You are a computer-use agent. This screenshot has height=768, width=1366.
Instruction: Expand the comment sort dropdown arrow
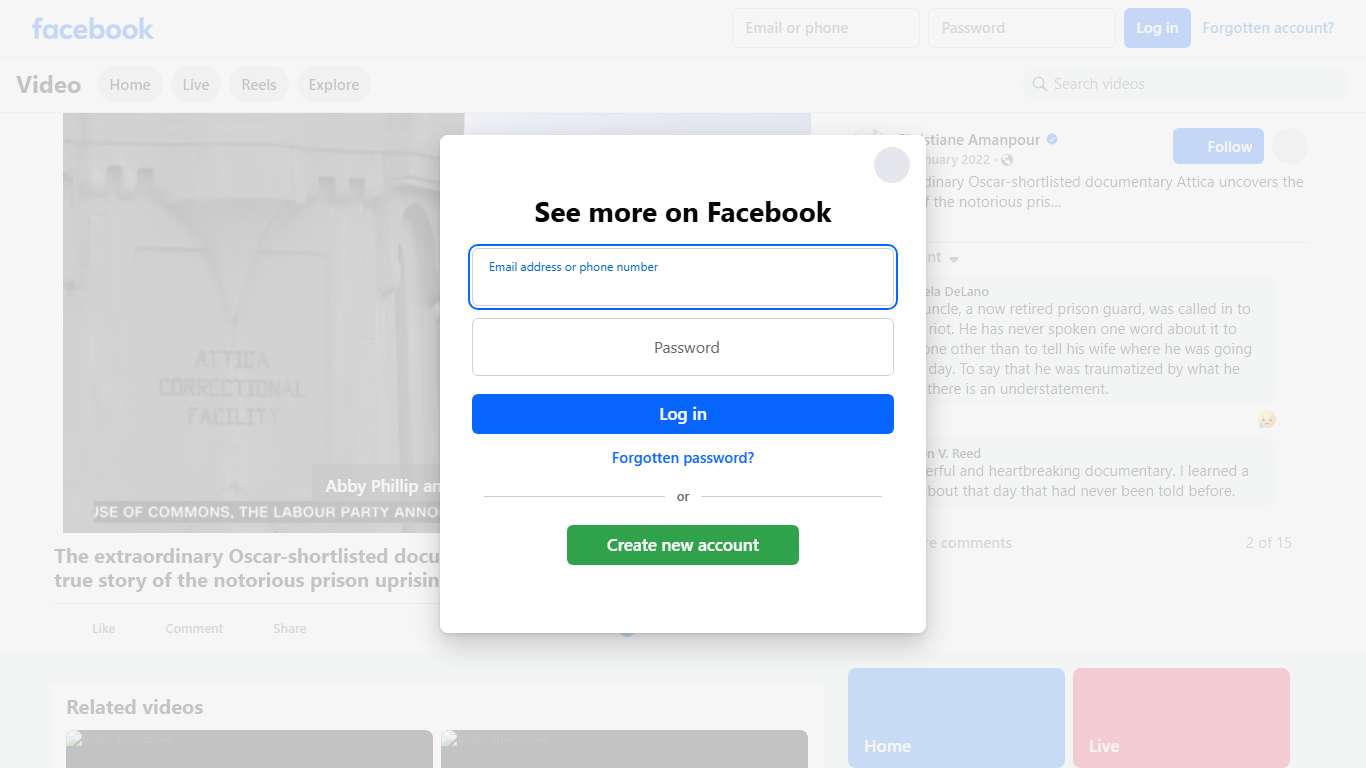coord(954,259)
